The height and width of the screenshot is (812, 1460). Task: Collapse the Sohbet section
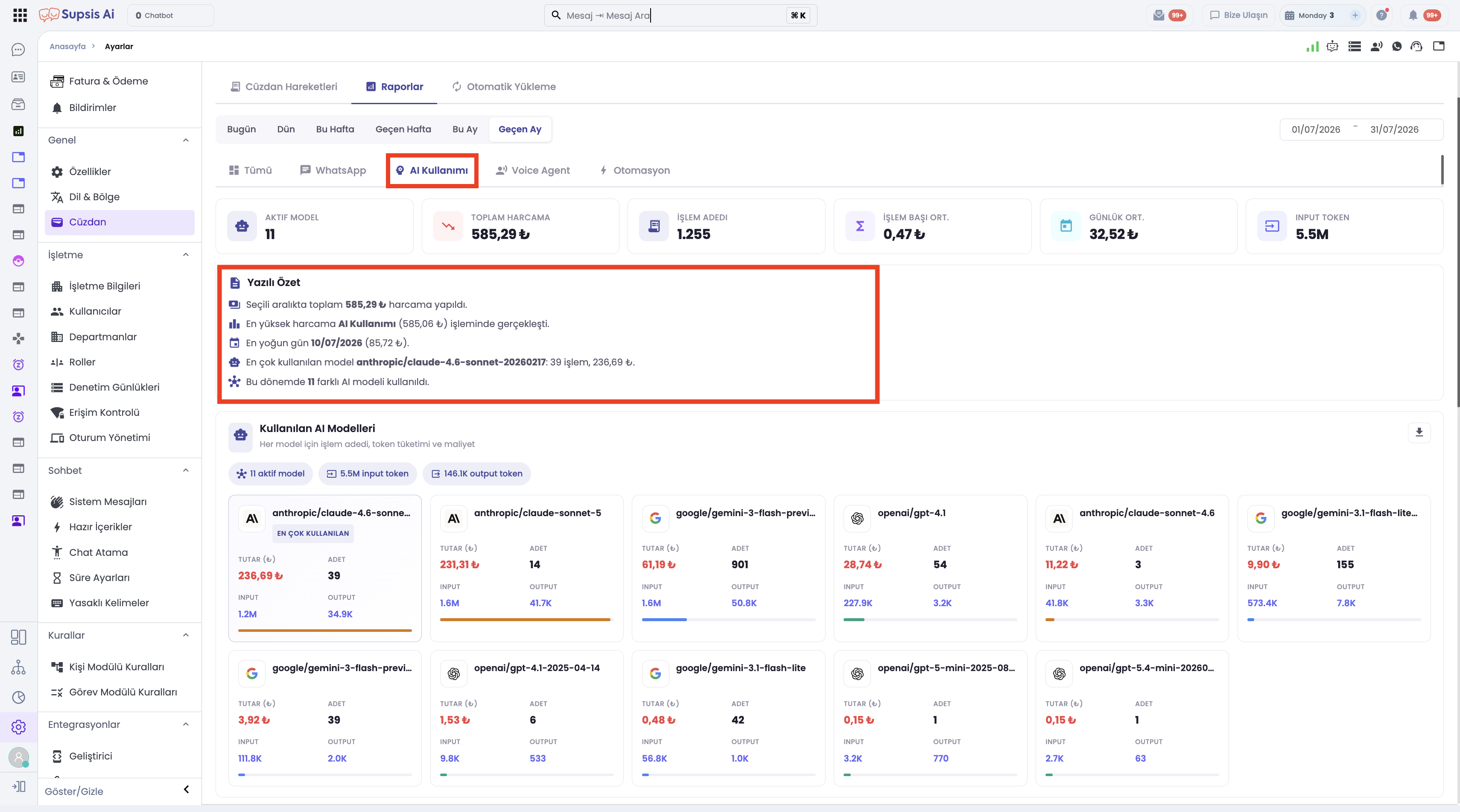pos(186,470)
